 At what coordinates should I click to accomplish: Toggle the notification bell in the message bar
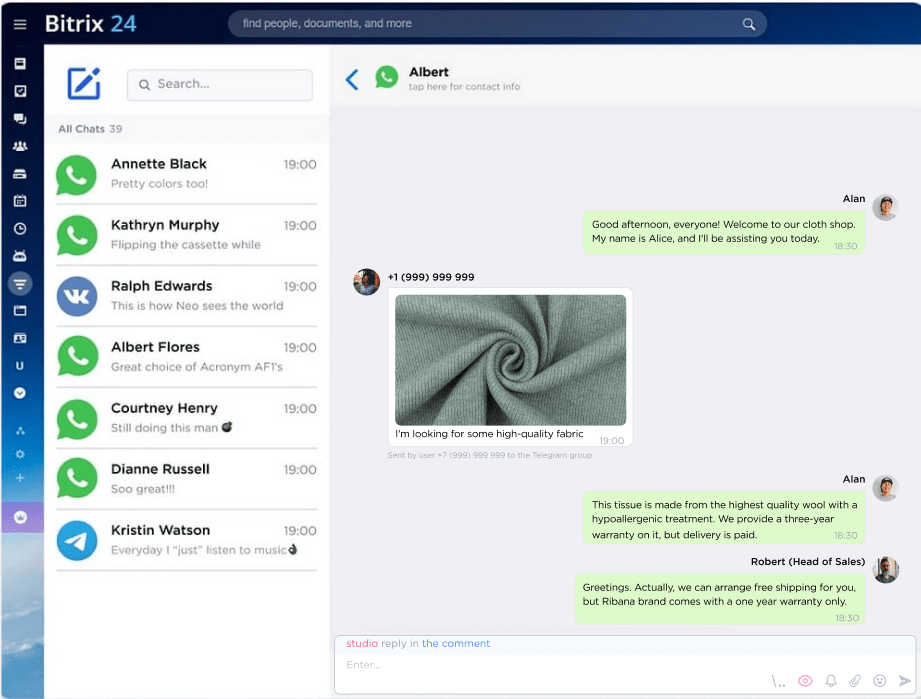pyautogui.click(x=831, y=681)
